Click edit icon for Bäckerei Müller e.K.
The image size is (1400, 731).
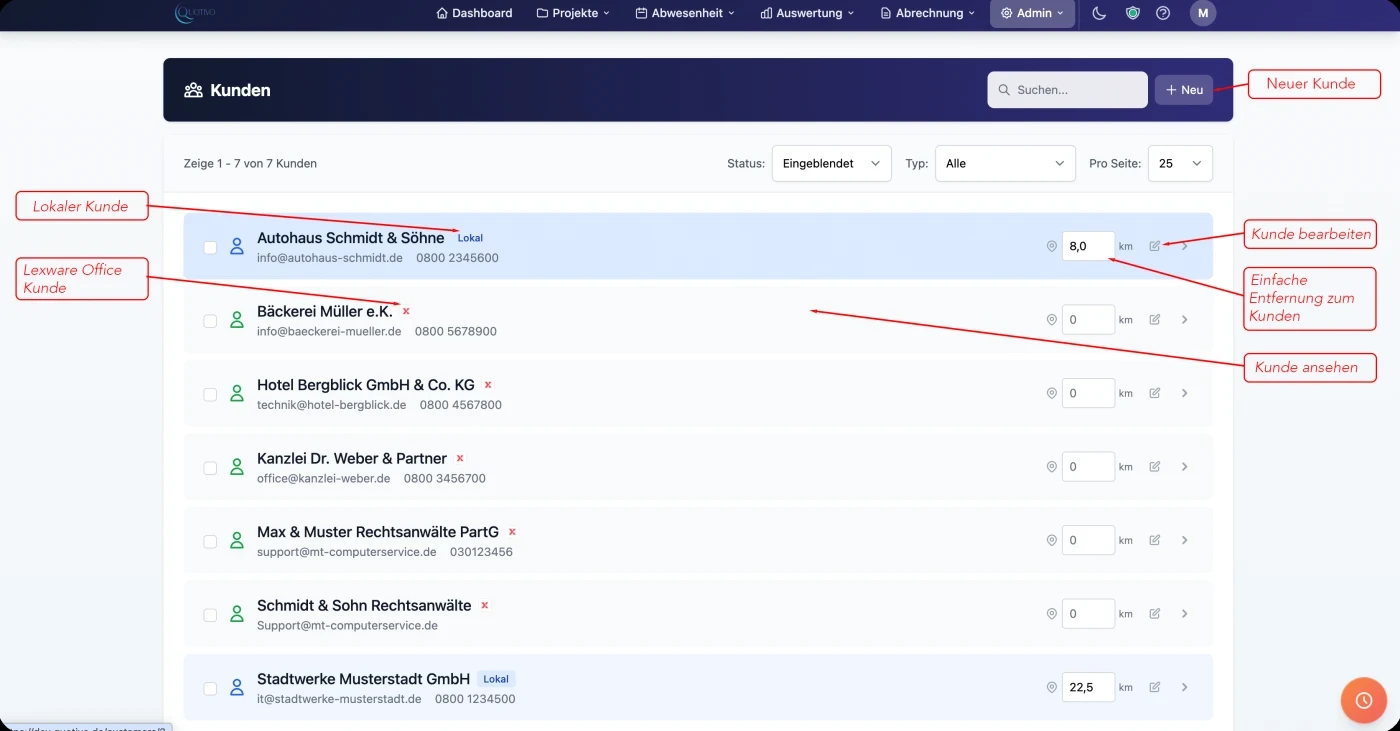tap(1155, 320)
